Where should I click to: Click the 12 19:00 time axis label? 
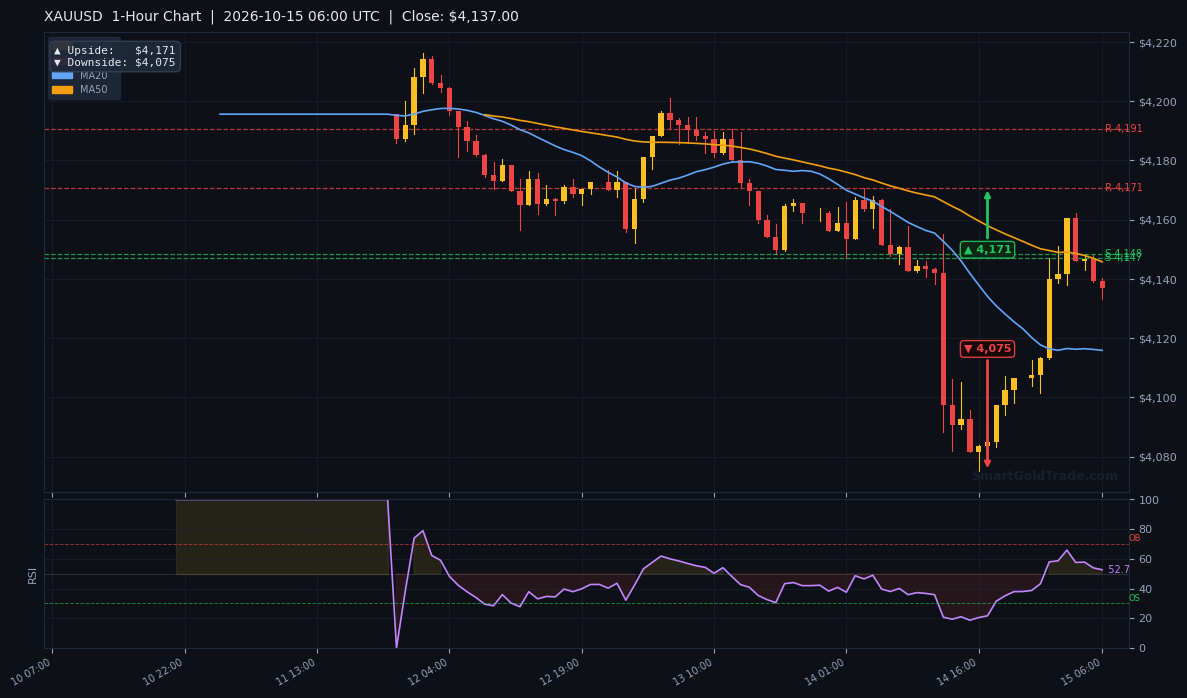pyautogui.click(x=561, y=672)
